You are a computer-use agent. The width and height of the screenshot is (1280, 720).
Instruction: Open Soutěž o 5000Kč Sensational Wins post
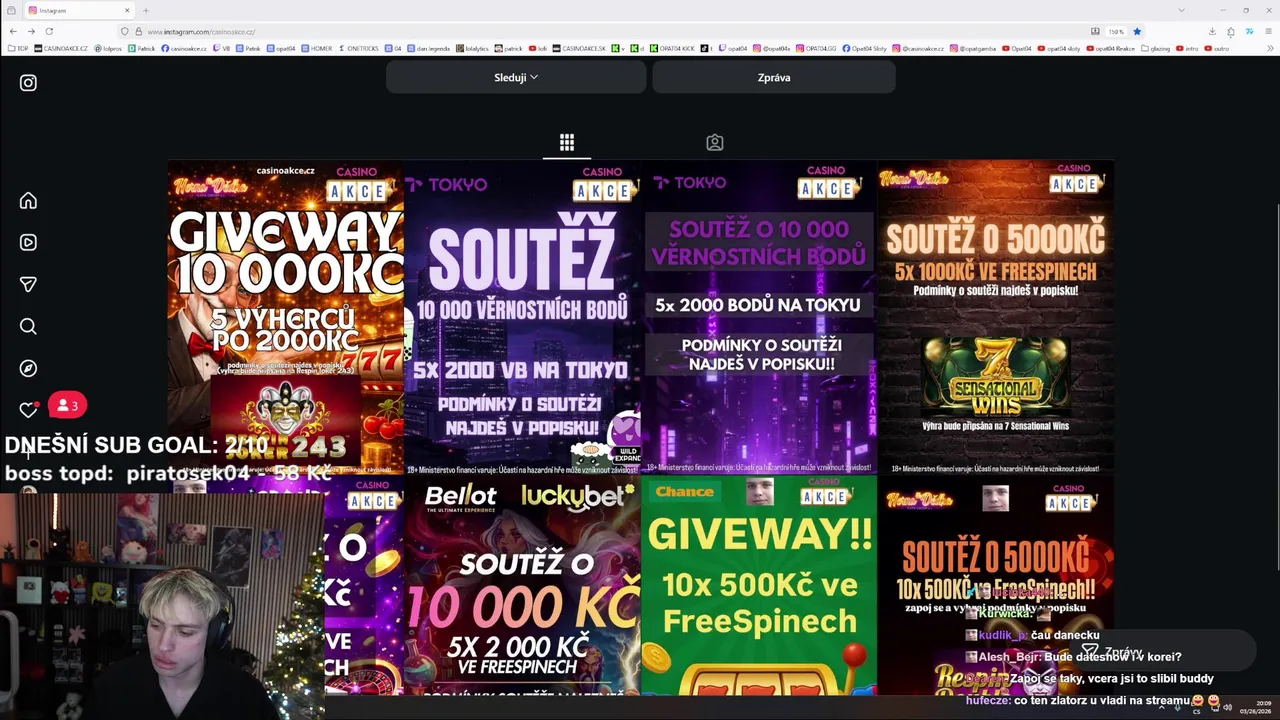tap(995, 317)
